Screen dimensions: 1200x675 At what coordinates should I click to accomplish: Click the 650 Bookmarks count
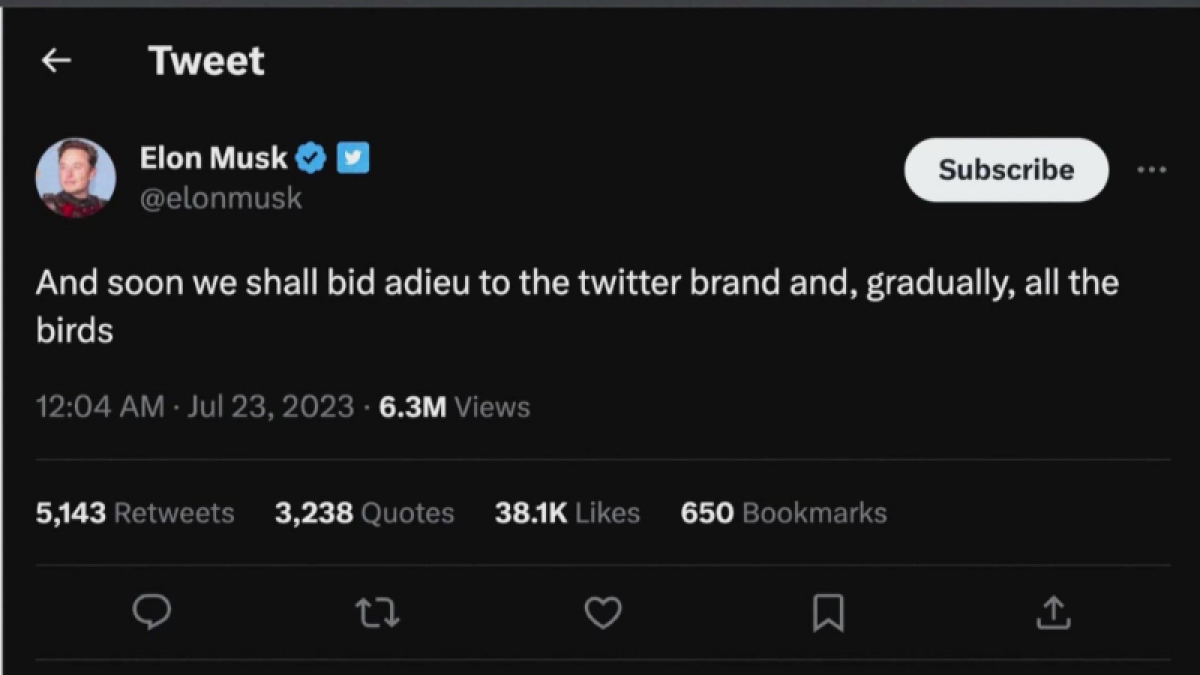point(783,513)
